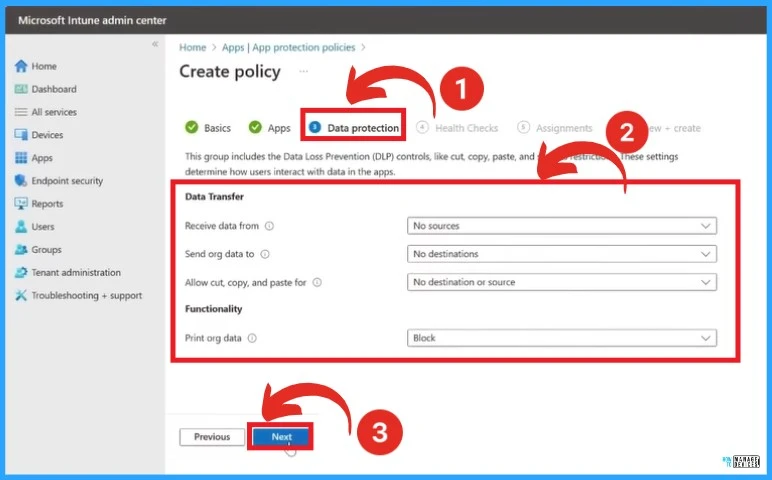This screenshot has width=772, height=480.
Task: Click the Apps grid icon in sidebar
Action: click(21, 158)
